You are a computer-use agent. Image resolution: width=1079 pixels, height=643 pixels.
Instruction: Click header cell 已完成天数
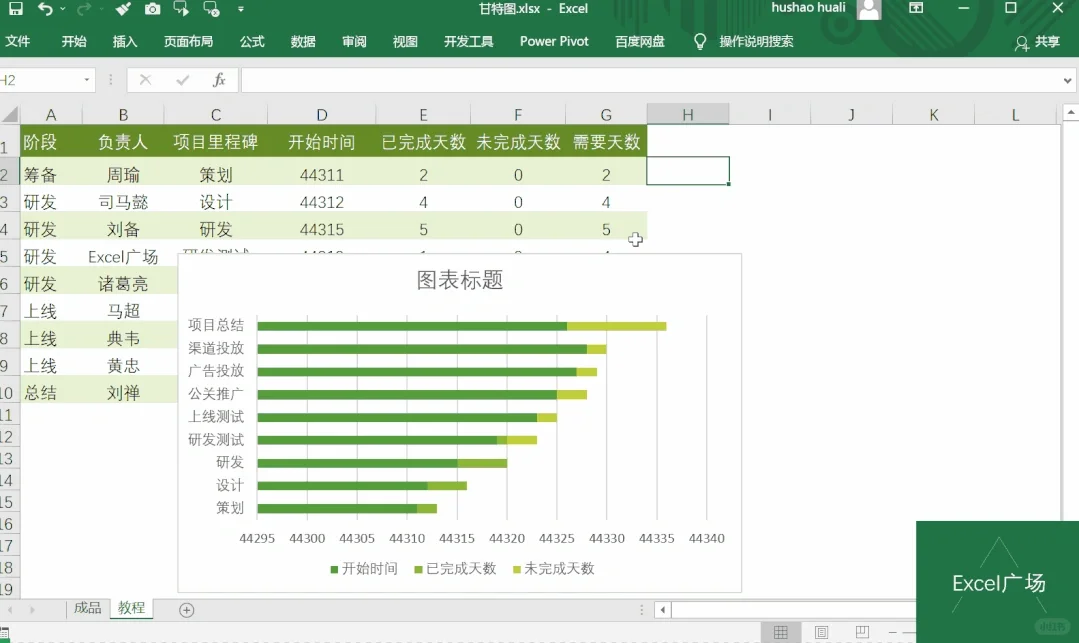(x=423, y=142)
